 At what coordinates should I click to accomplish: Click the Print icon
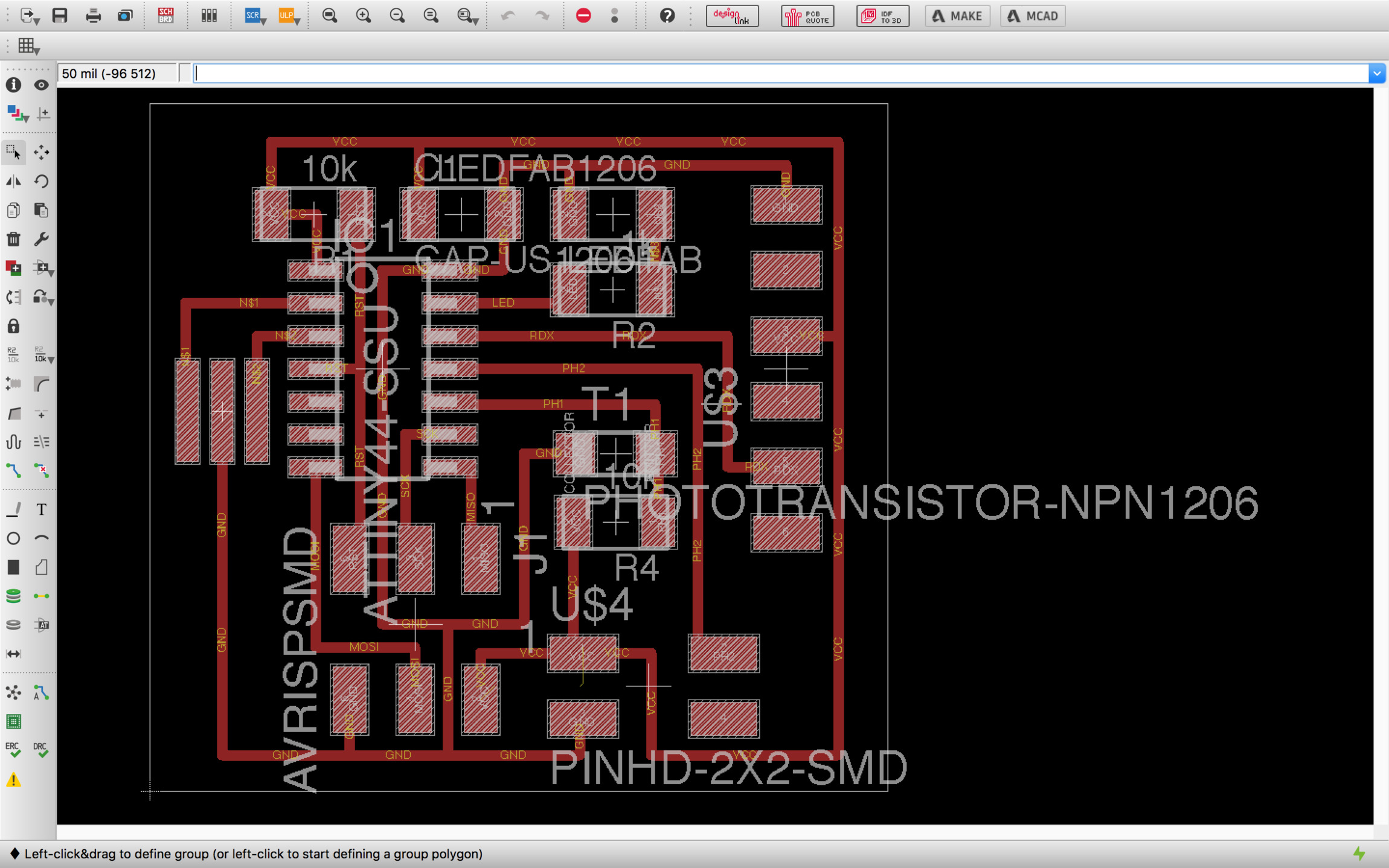[x=93, y=16]
